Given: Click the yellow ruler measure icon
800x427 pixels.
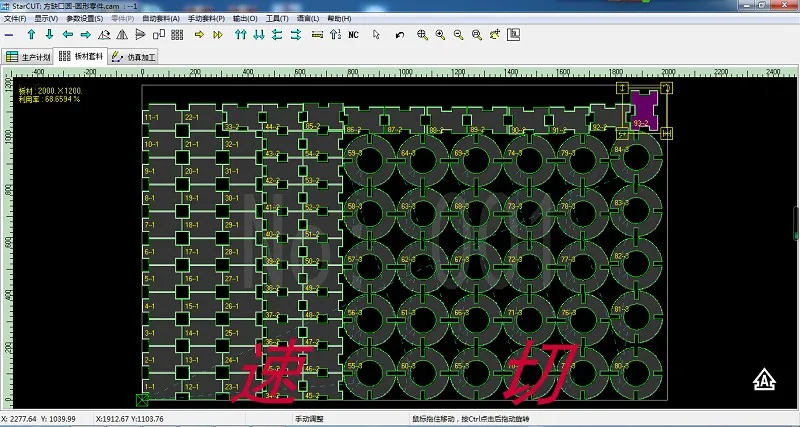Looking at the screenshot, I should (318, 34).
